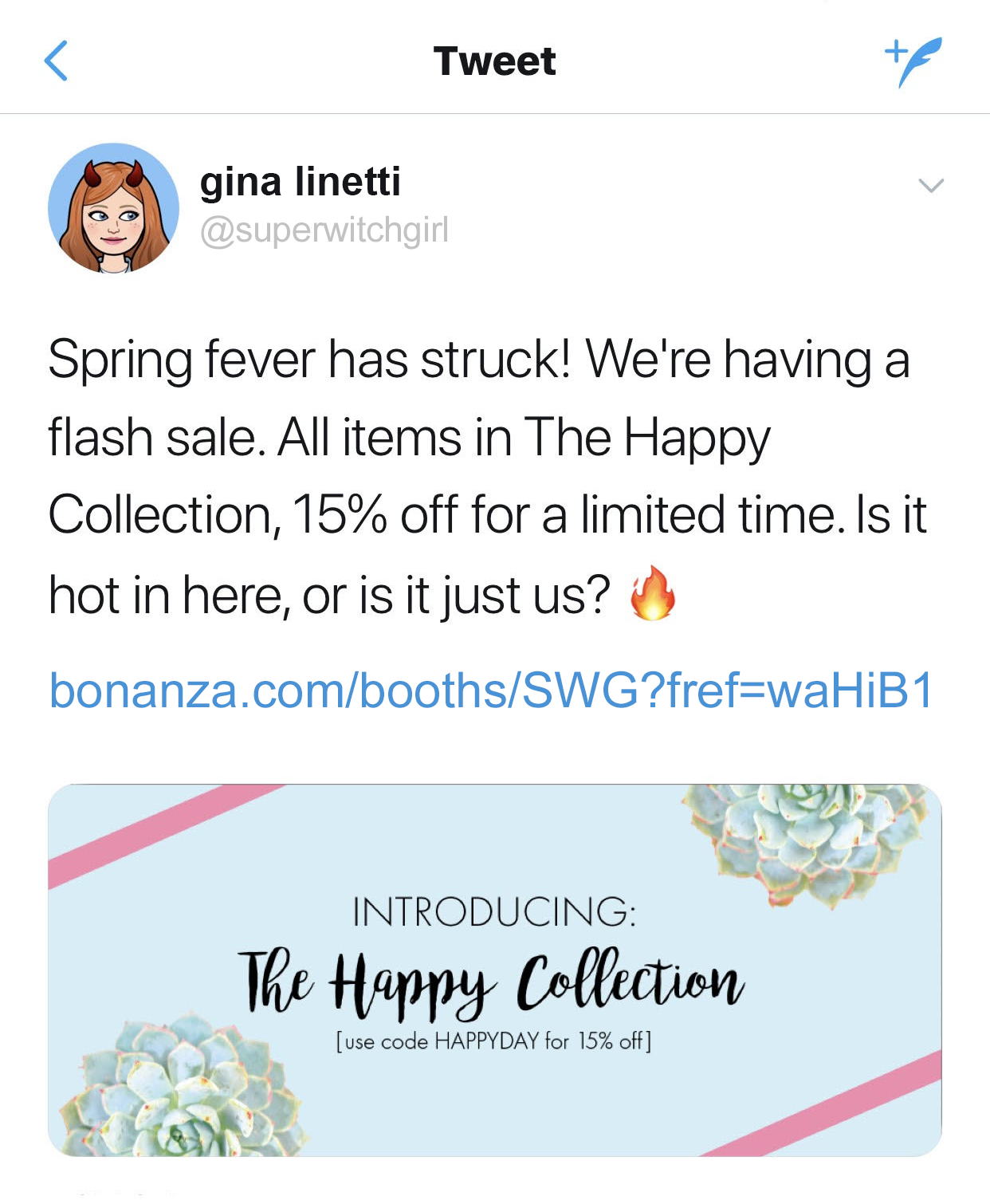Screen dimensions: 990x1204
Task: Open the @superwitchgirl handle
Action: click(324, 230)
